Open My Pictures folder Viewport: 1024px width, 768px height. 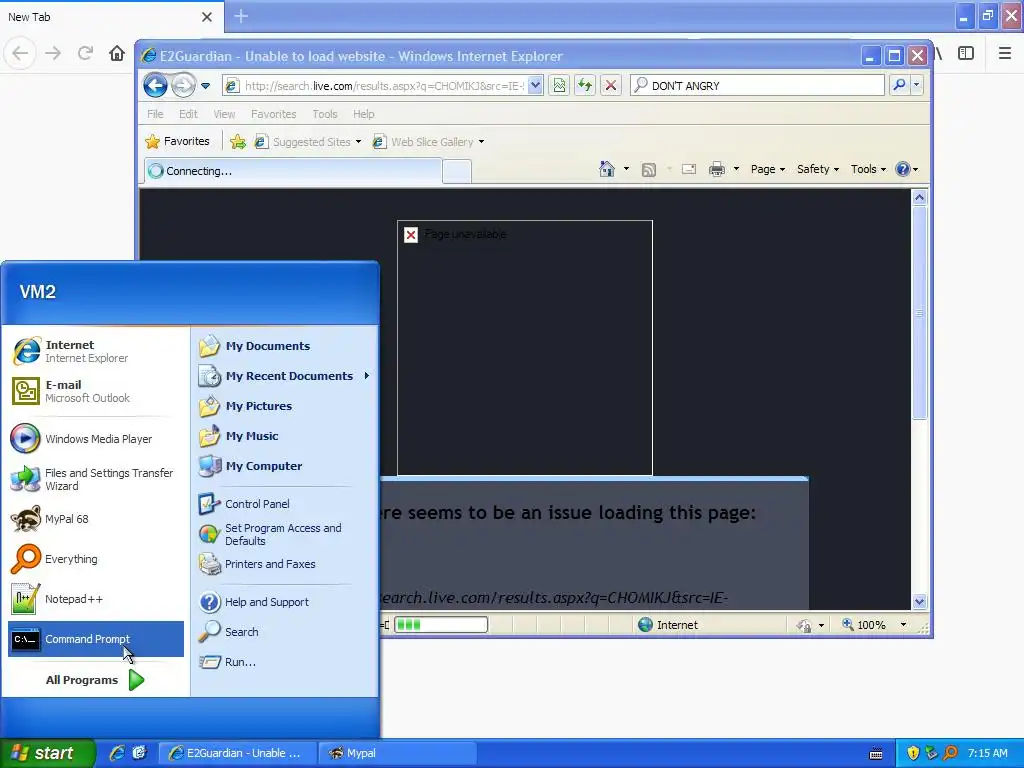[284, 406]
